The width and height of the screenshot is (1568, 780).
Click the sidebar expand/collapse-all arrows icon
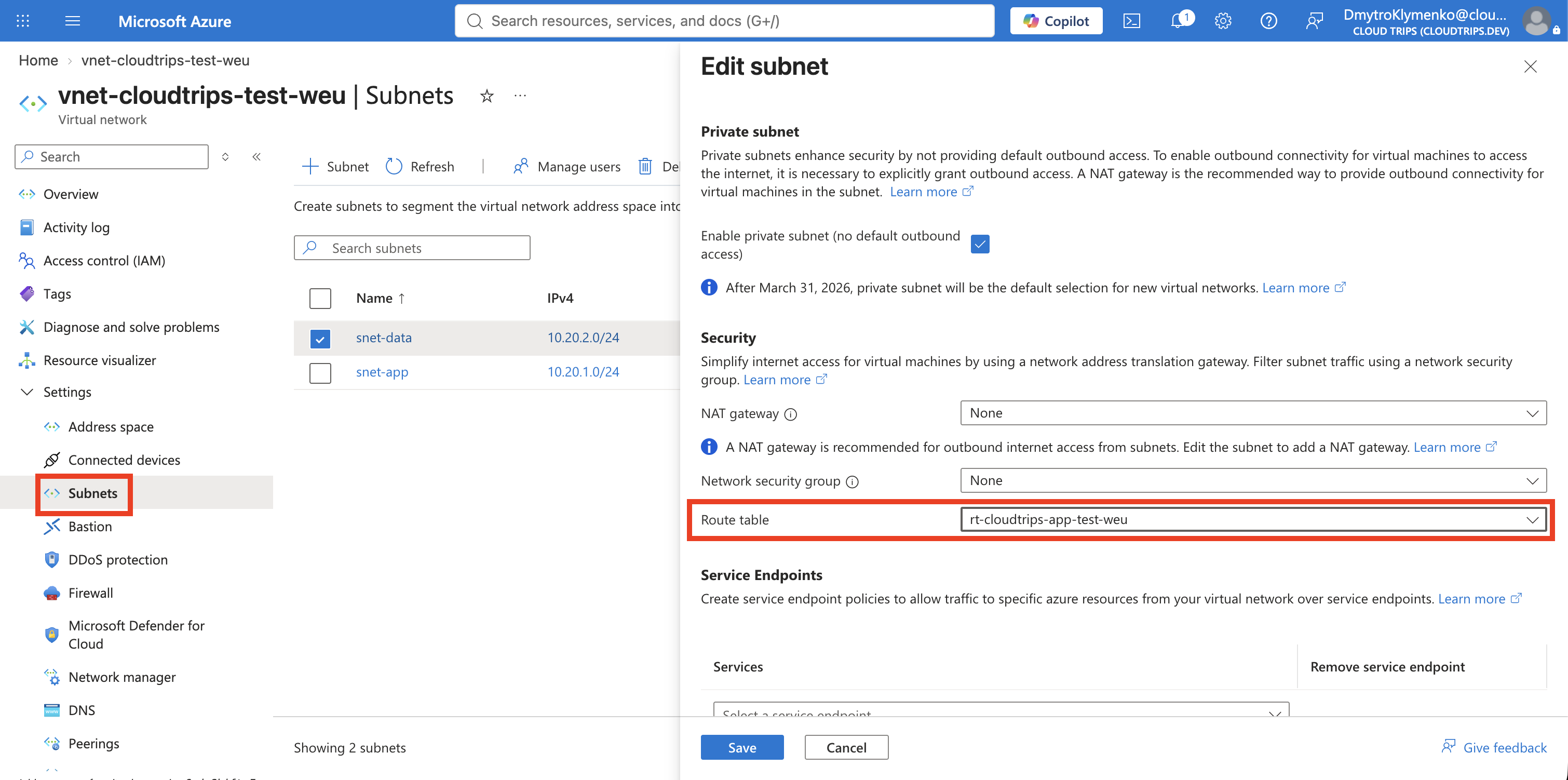(225, 156)
